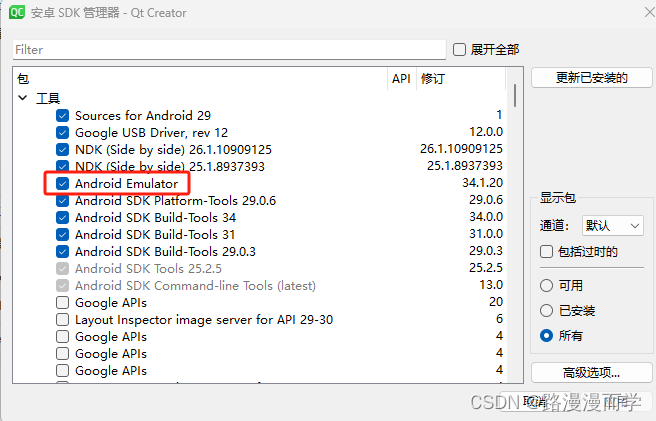656x421 pixels.
Task: Select the 所有 radio button
Action: pos(546,336)
